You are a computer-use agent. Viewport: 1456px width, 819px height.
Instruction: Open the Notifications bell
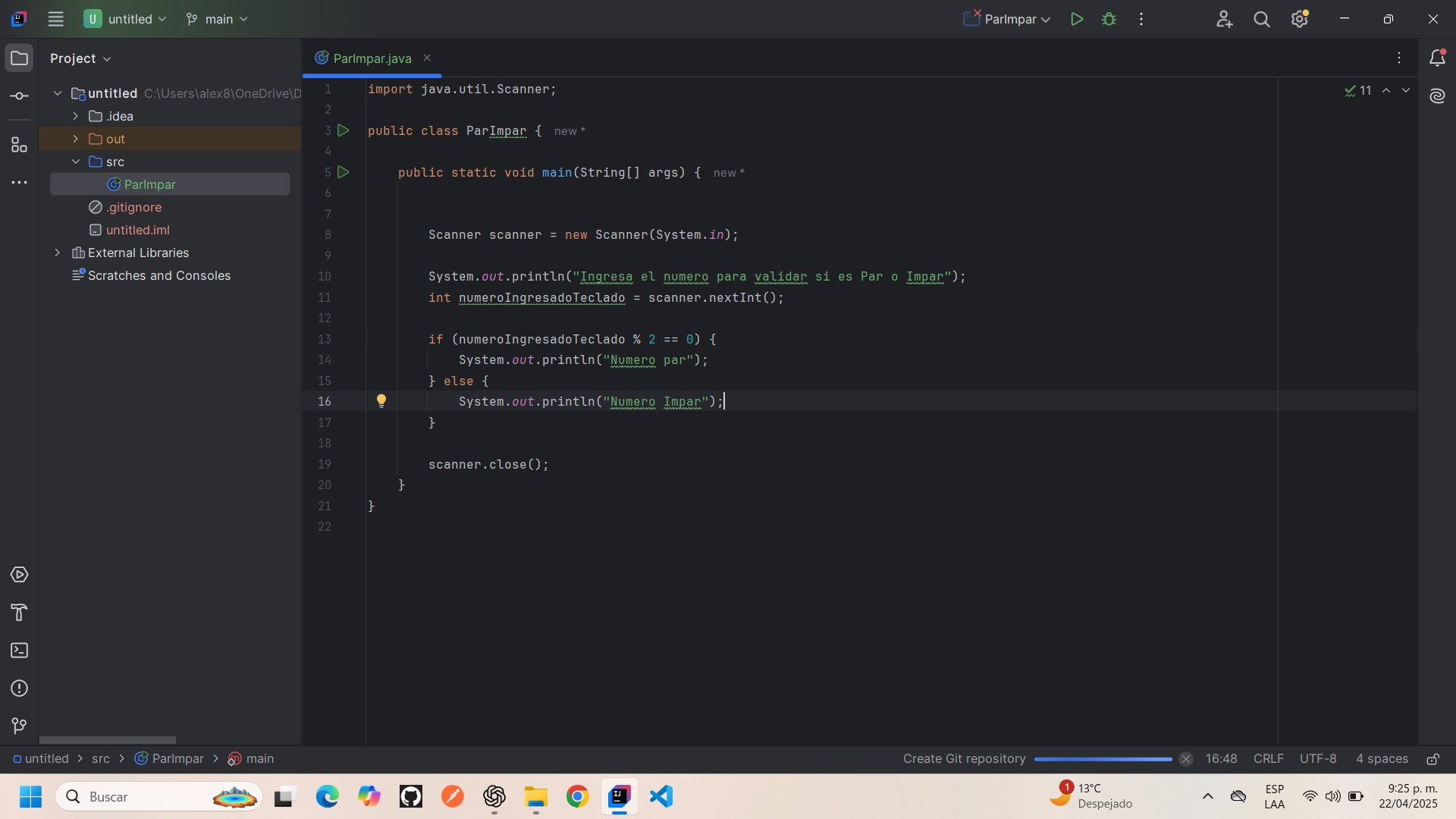click(1437, 58)
